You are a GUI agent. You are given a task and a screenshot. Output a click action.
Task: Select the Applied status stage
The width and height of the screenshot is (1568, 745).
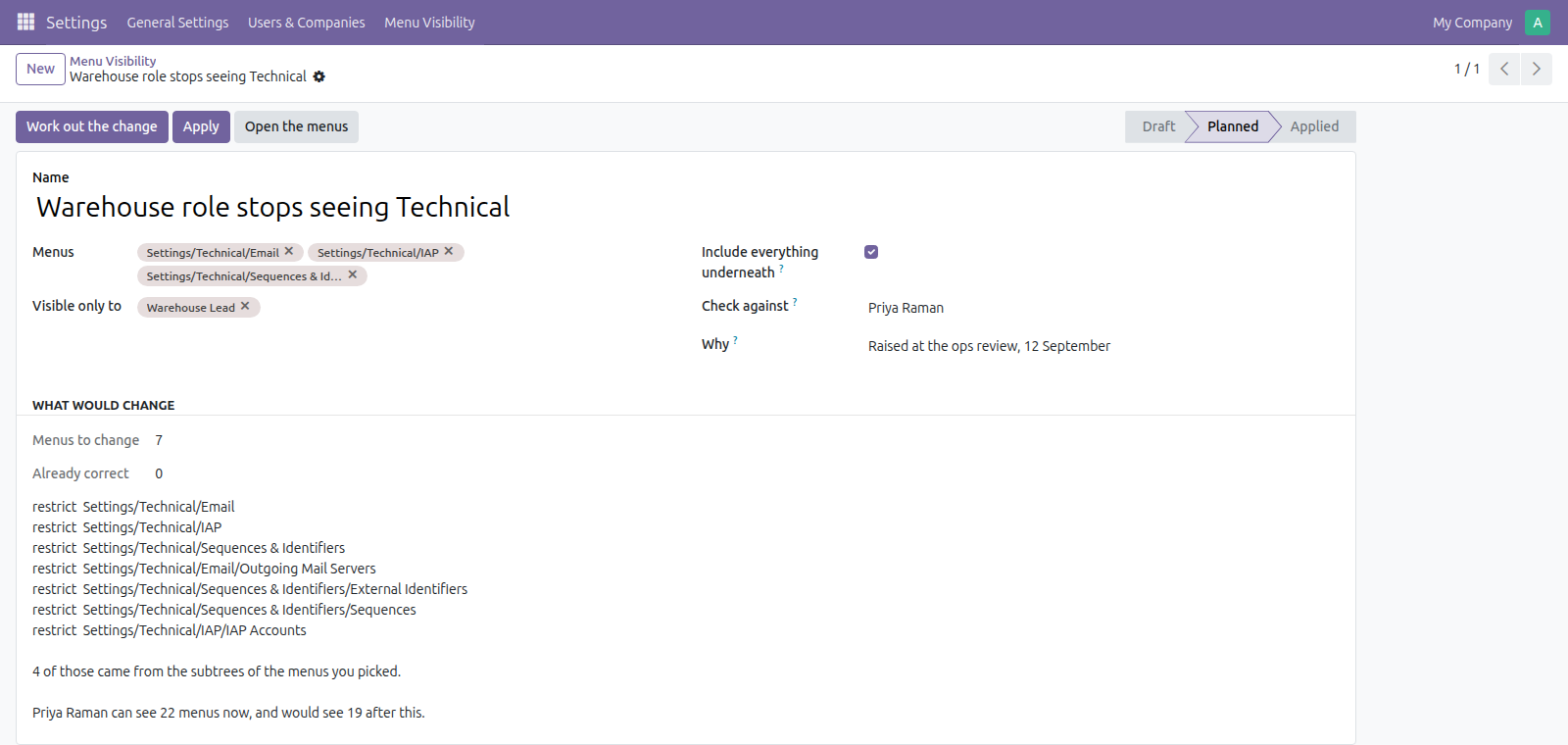tap(1314, 126)
